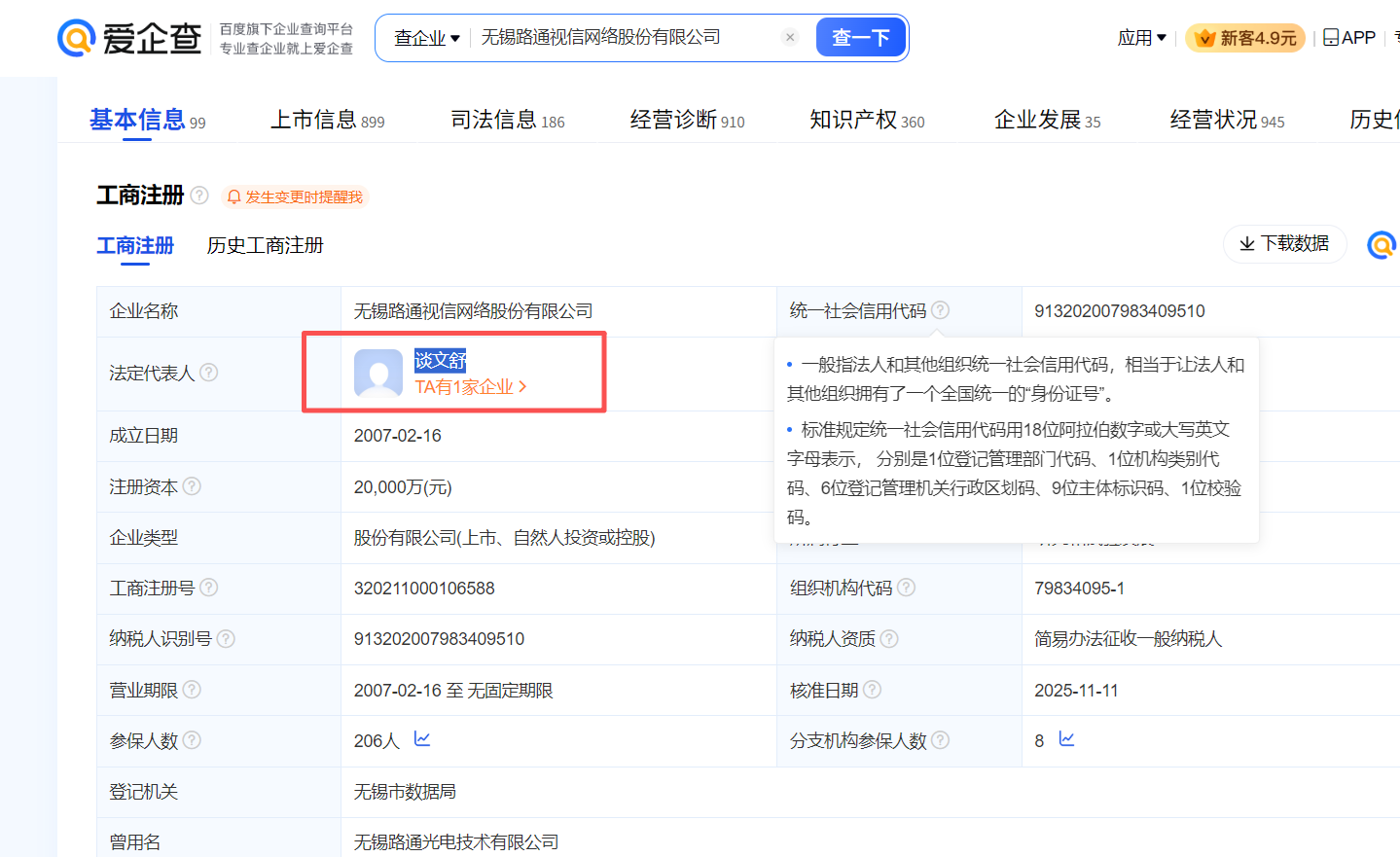Click the company name cell 无锡路通视信网络股份有限公司
Screen dimensions: 1400x857
coord(474,311)
